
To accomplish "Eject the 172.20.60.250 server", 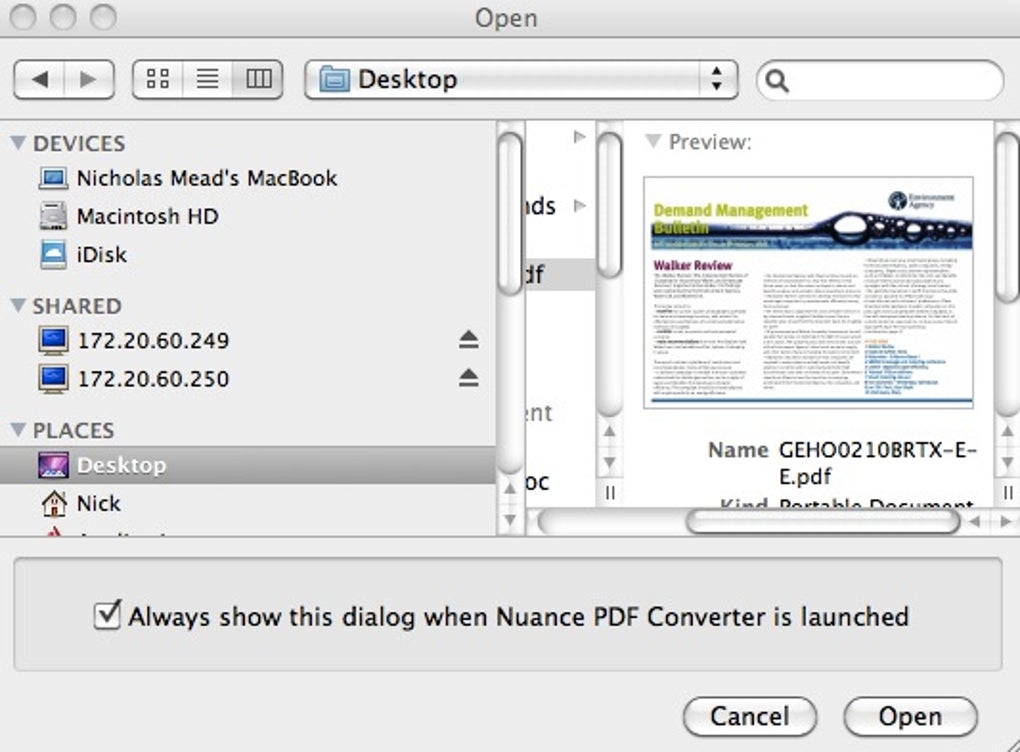I will [468, 378].
